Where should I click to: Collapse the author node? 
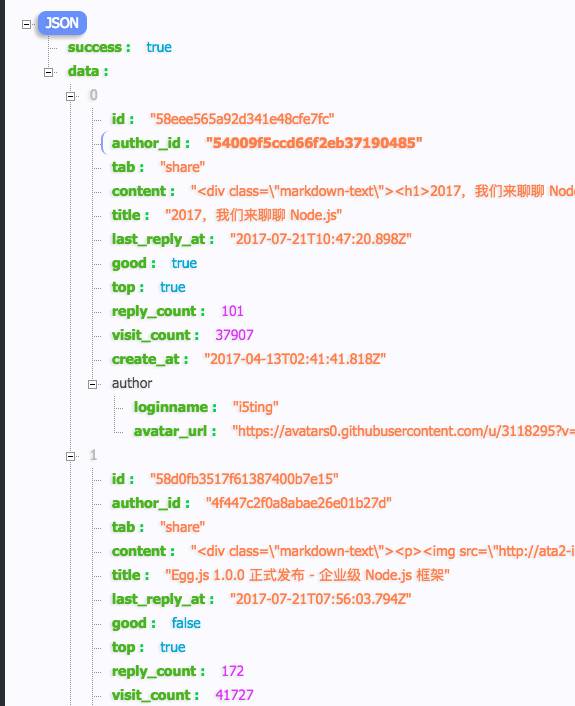click(x=92, y=384)
